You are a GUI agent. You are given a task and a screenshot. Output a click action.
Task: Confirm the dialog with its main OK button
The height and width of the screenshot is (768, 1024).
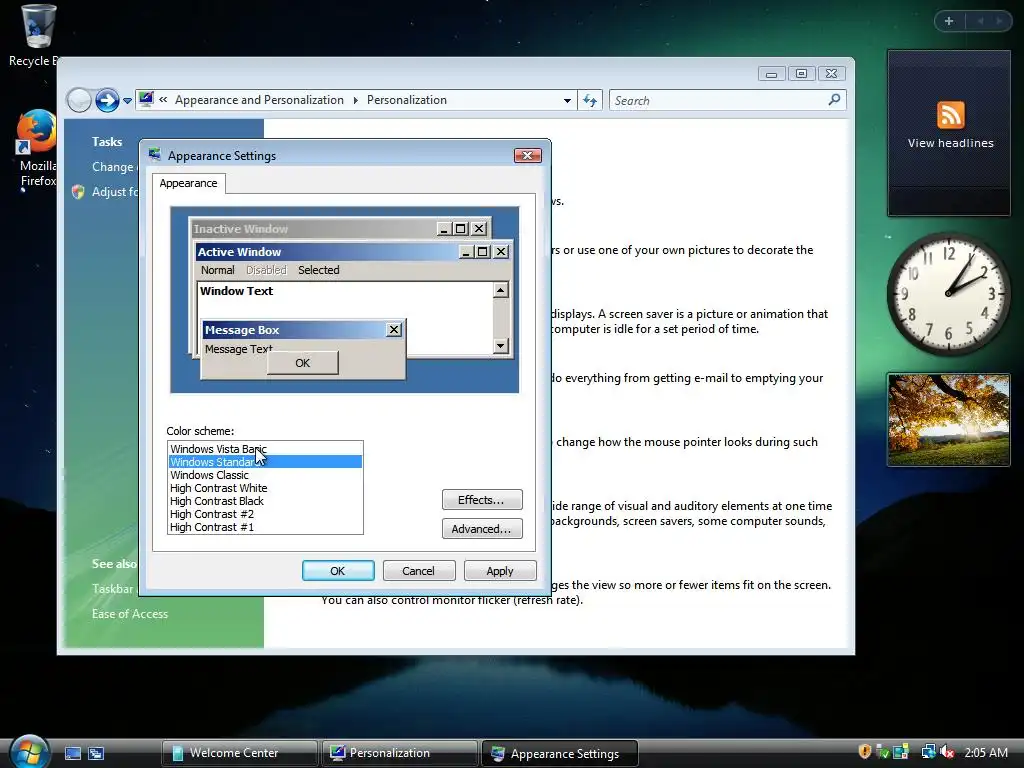coord(338,571)
